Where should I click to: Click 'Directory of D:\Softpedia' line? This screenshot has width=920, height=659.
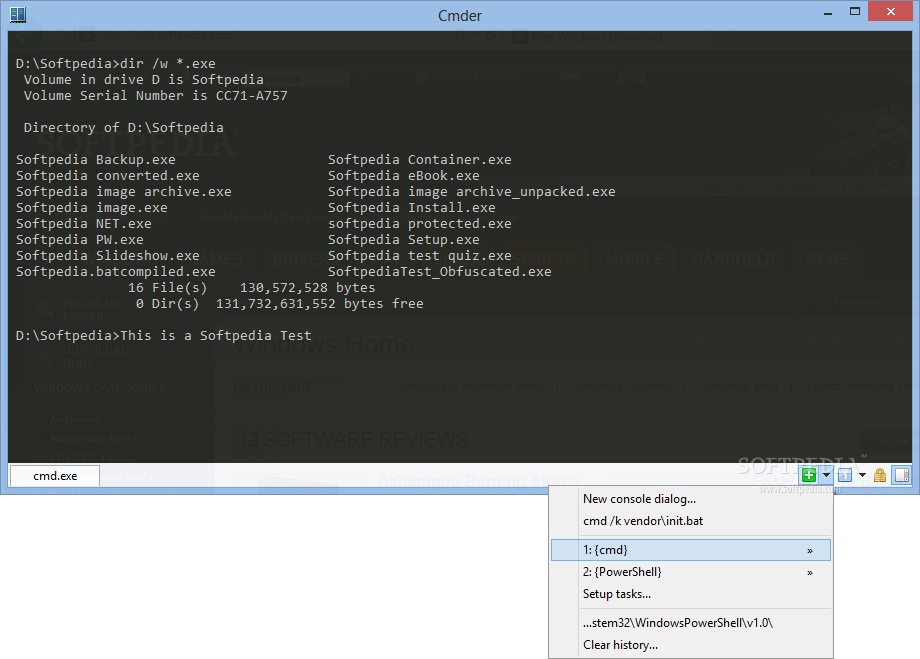pyautogui.click(x=123, y=127)
